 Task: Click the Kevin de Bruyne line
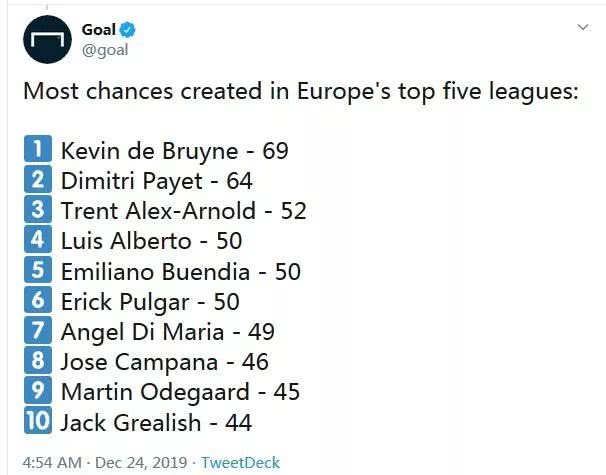(x=175, y=151)
